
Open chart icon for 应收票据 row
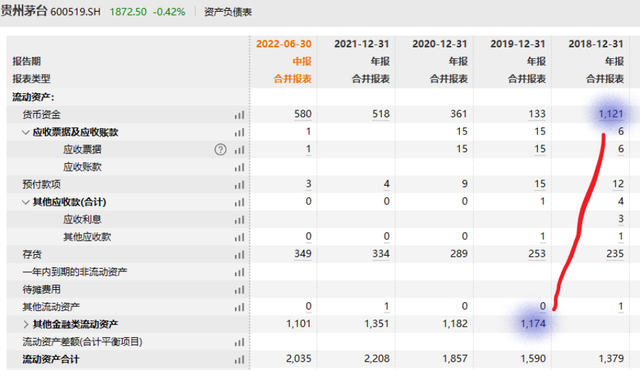240,150
